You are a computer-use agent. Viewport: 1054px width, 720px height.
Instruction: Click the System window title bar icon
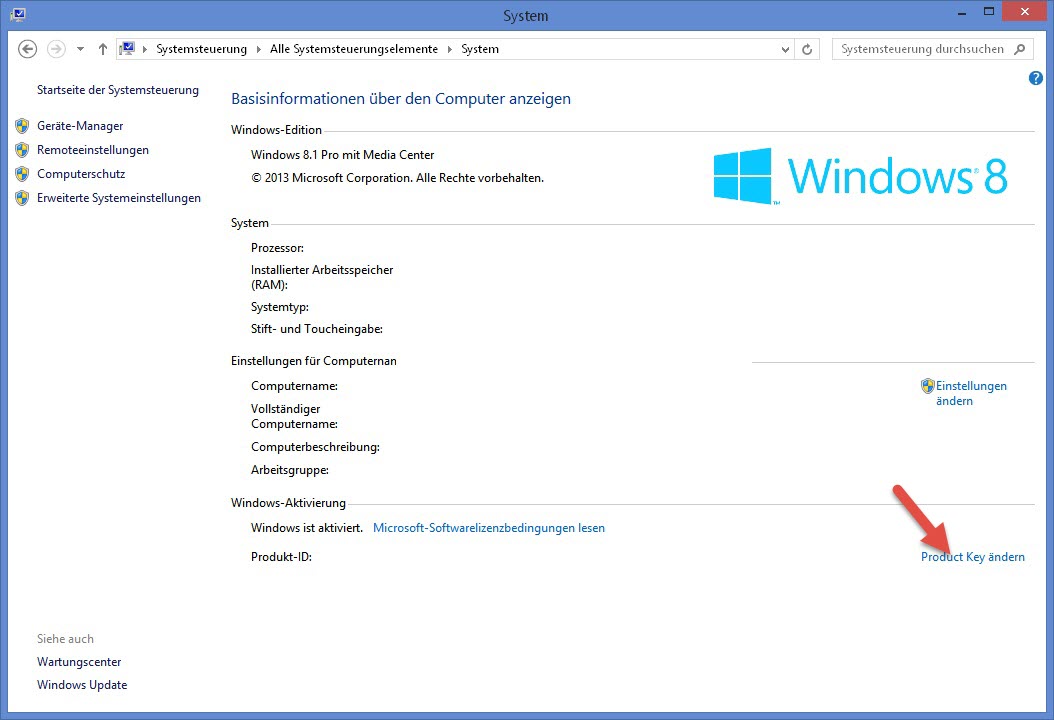tap(18, 13)
